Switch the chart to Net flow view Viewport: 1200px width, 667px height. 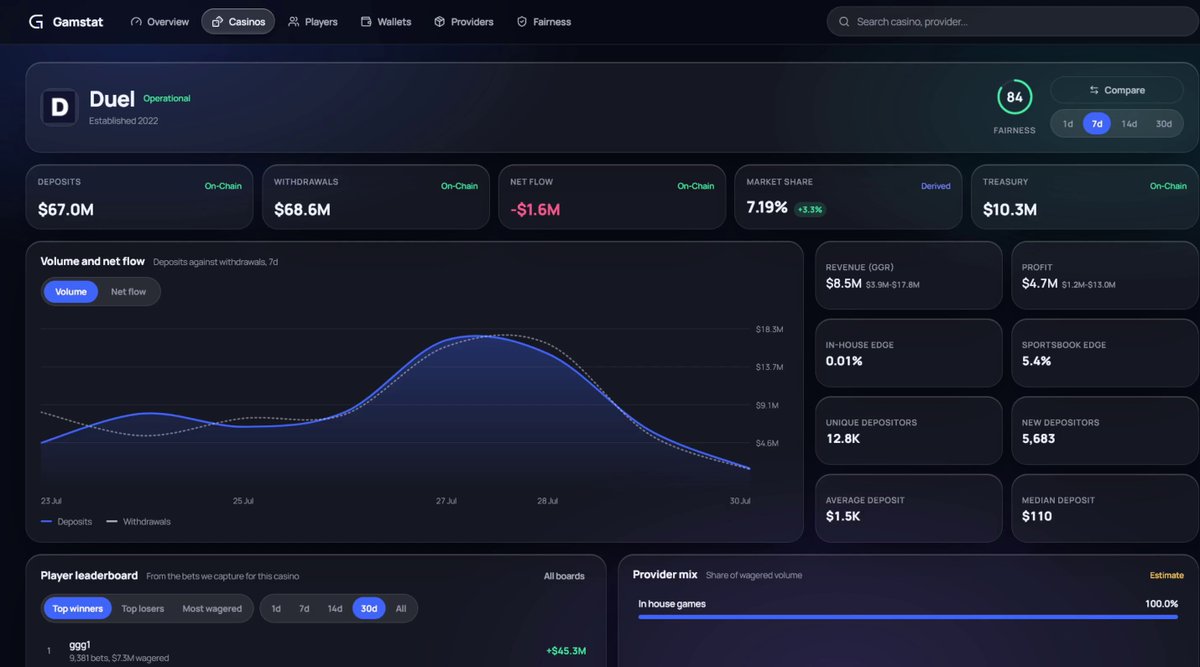pyautogui.click(x=128, y=291)
